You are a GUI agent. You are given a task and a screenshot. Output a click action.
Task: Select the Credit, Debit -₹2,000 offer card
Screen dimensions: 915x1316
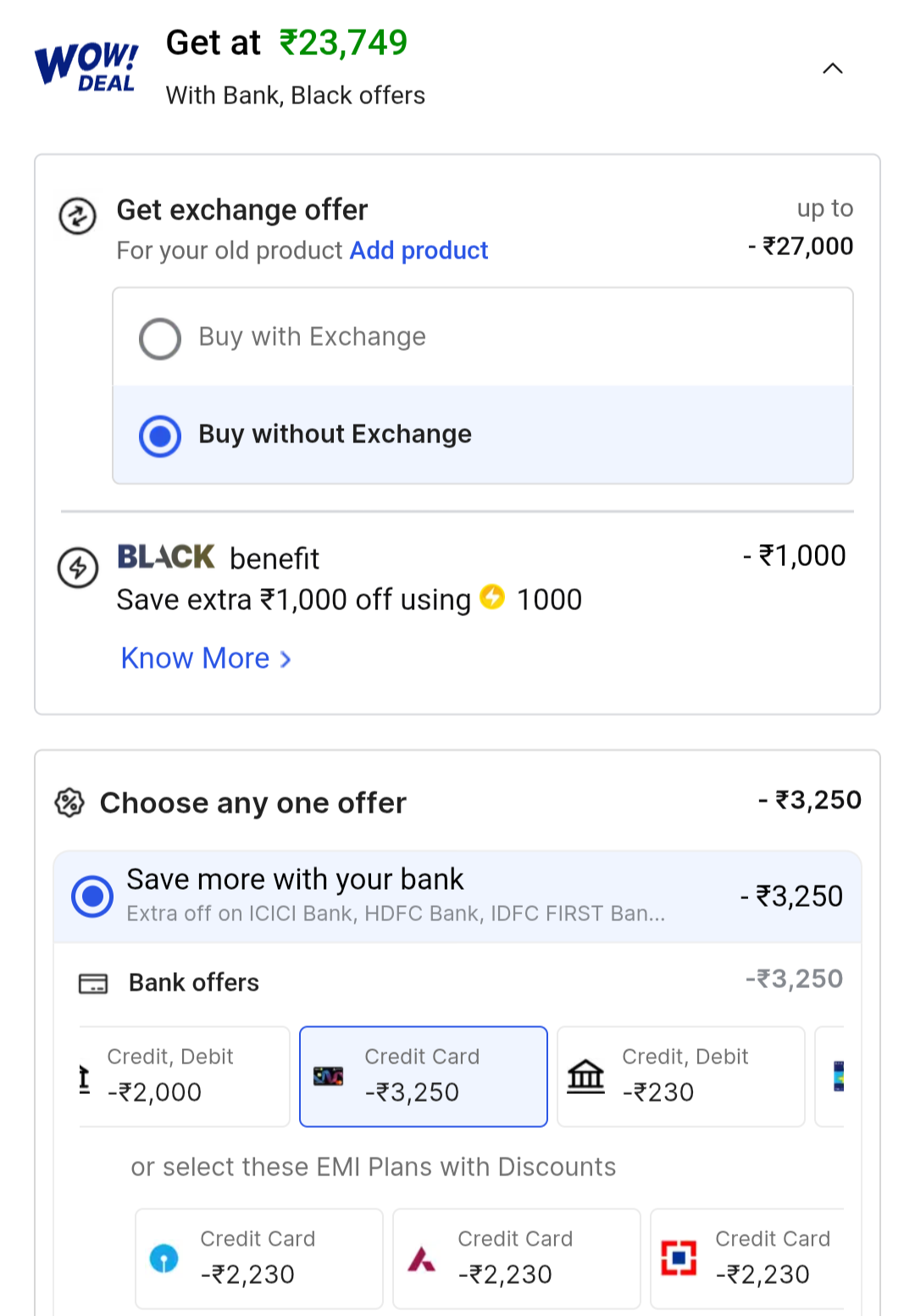[x=185, y=1076]
